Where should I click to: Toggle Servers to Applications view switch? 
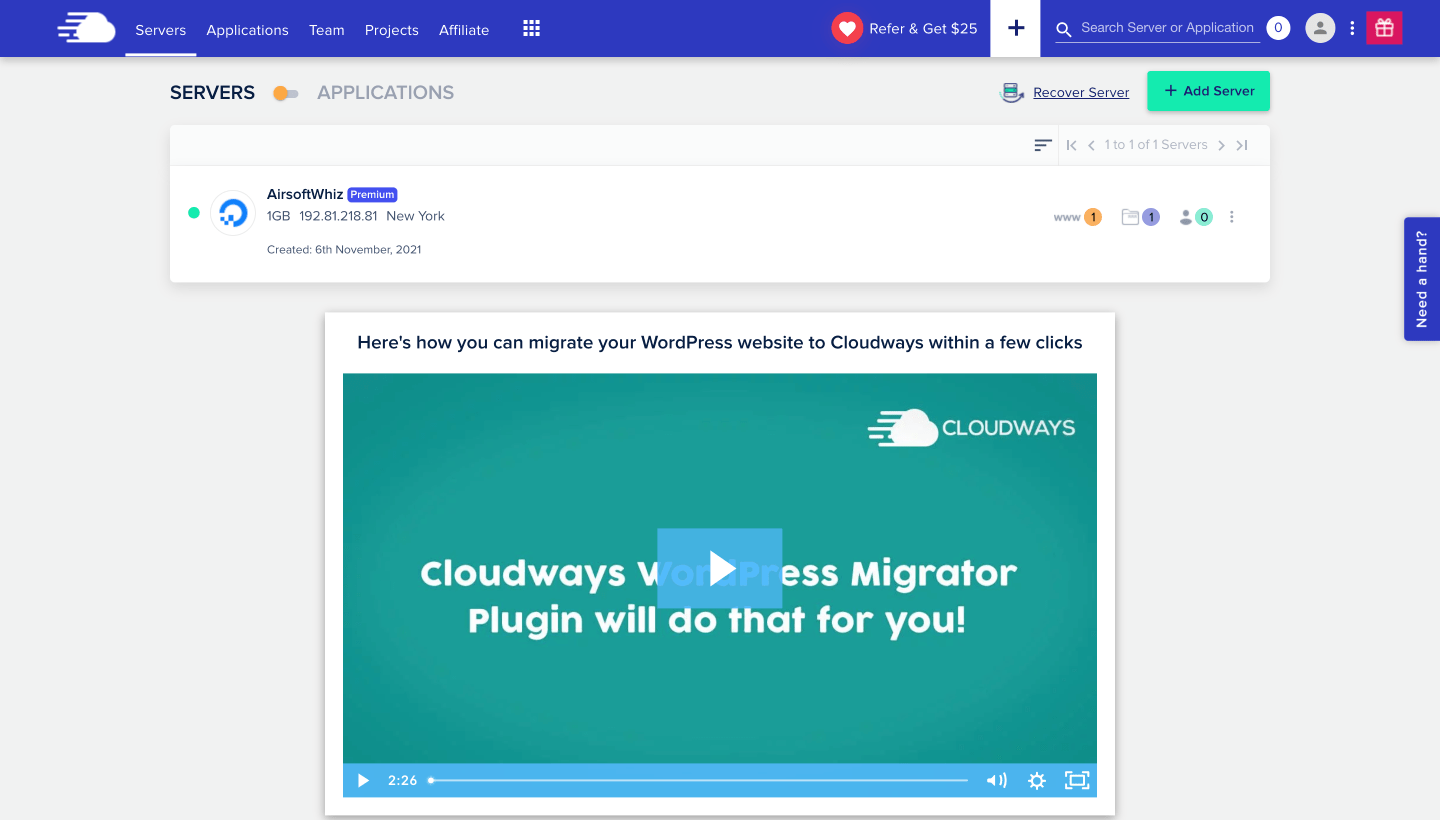286,93
